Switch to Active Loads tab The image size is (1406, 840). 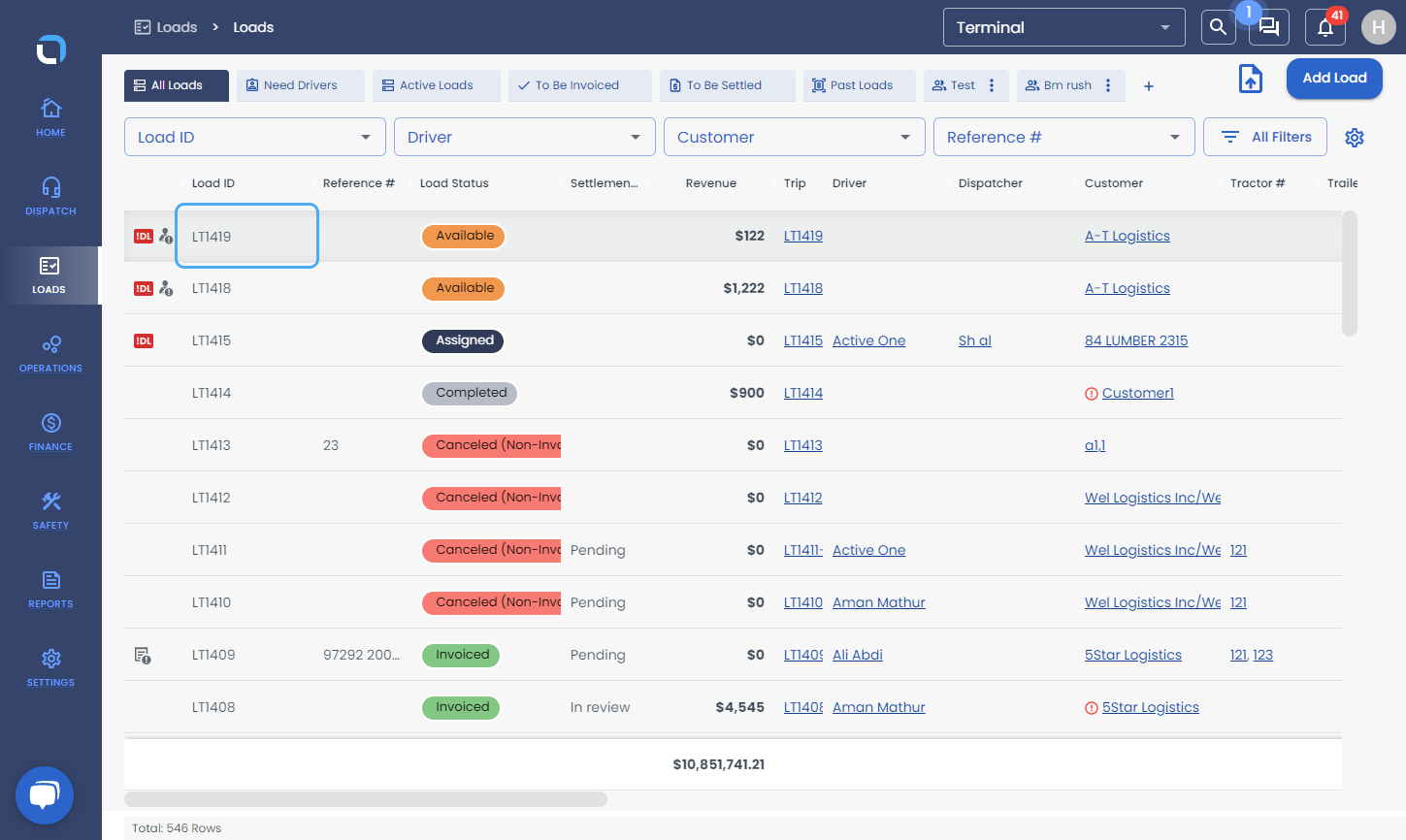click(437, 85)
